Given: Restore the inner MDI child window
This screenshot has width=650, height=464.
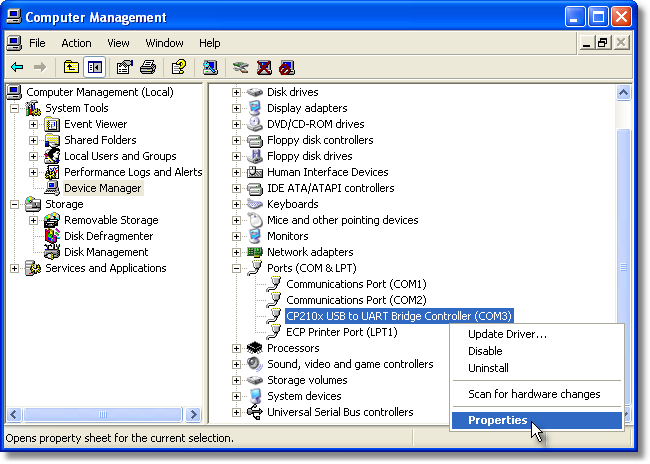Looking at the screenshot, I should click(x=602, y=42).
